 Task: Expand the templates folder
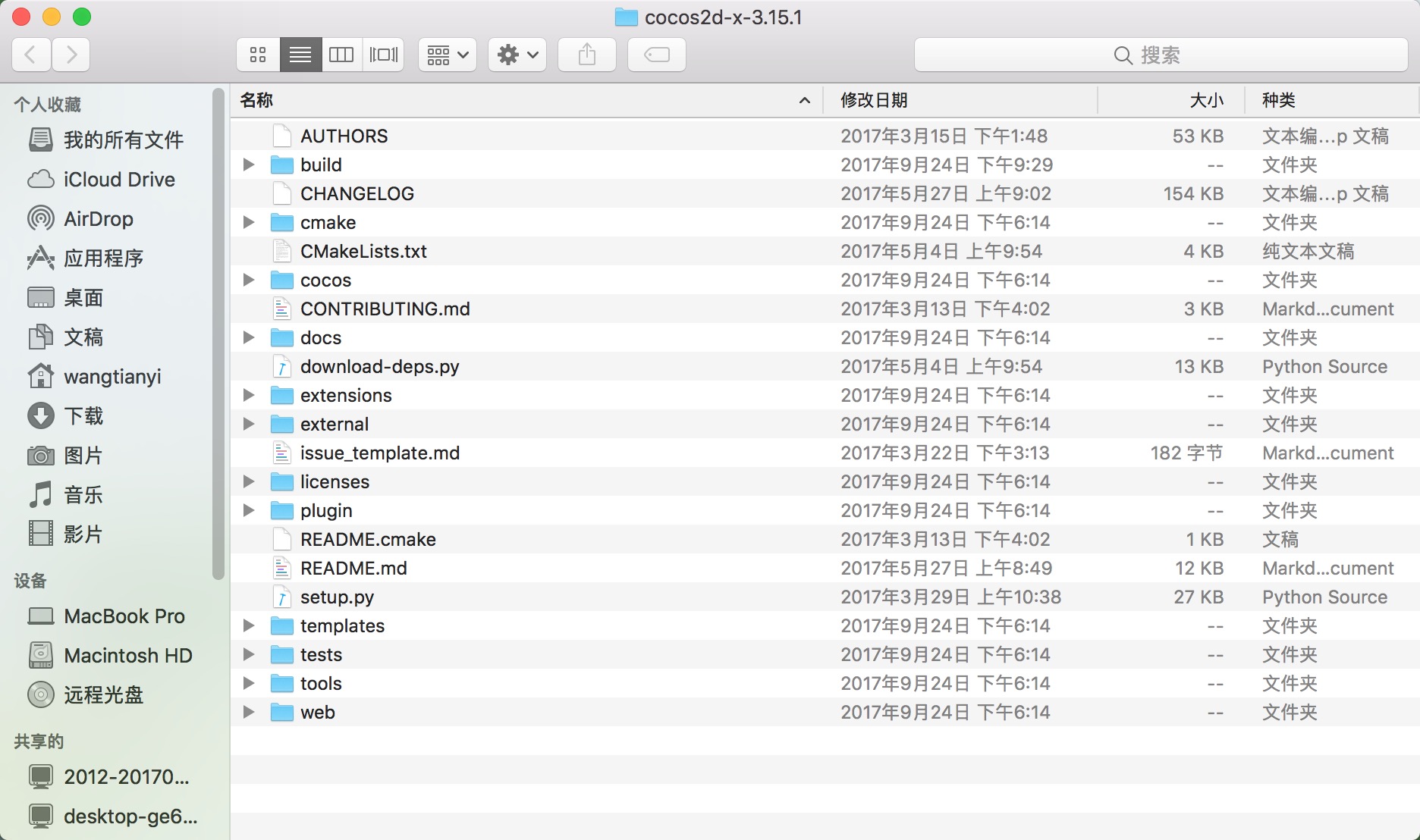click(248, 625)
